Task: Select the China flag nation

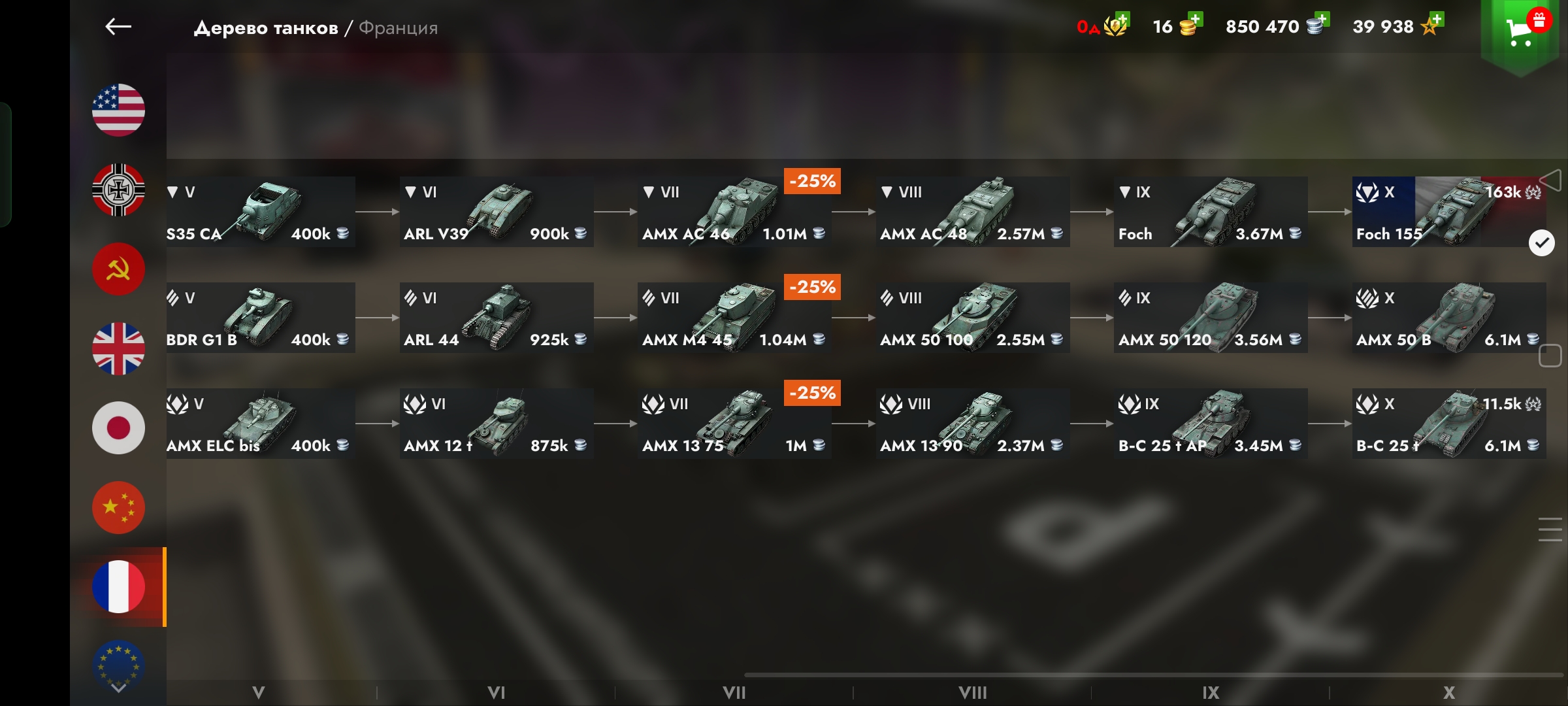Action: pos(118,508)
